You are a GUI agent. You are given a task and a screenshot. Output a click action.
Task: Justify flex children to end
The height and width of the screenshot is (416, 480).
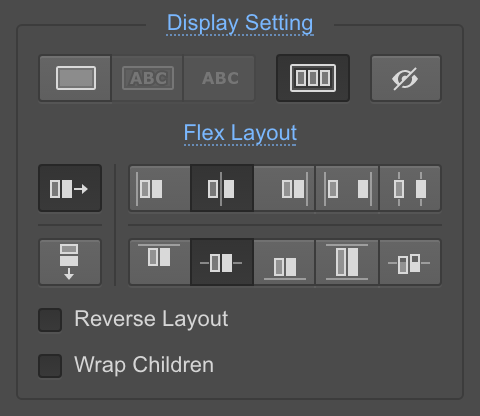click(284, 188)
